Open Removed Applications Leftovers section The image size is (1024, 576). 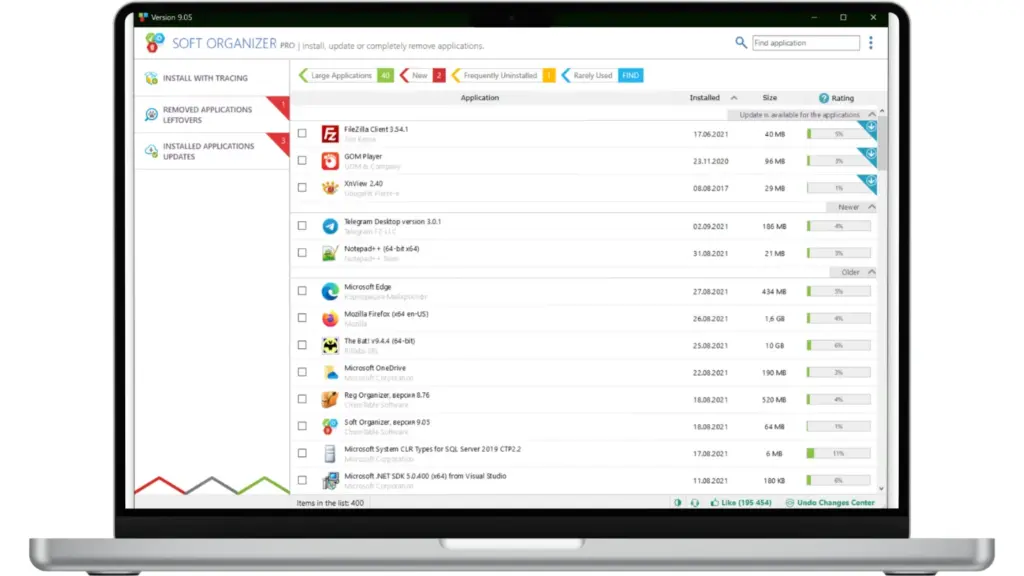(208, 115)
